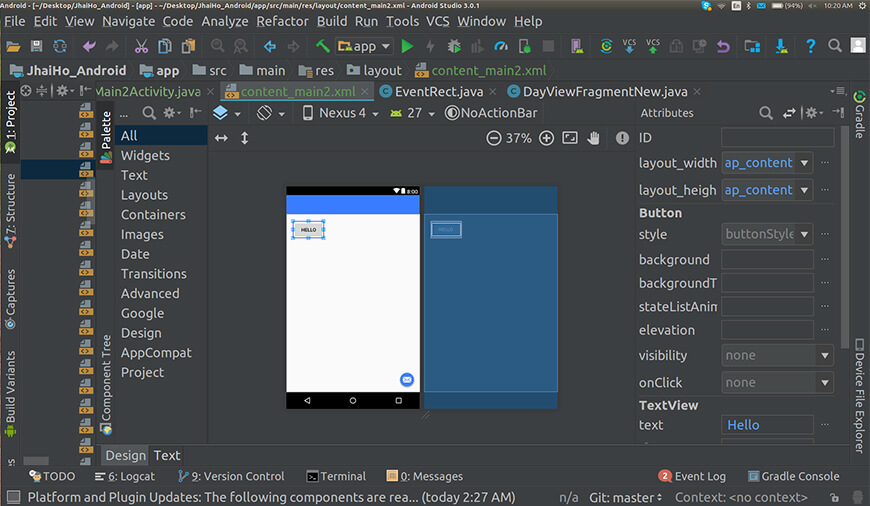Viewport: 870px width, 506px height.
Task: Sync project with Gradle files icon
Action: 606,46
